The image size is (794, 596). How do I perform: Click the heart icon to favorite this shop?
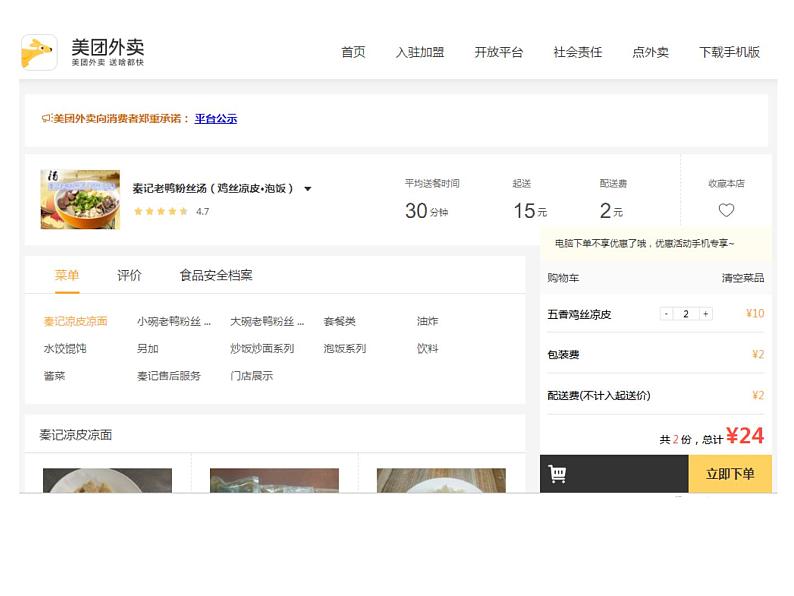pyautogui.click(x=726, y=210)
